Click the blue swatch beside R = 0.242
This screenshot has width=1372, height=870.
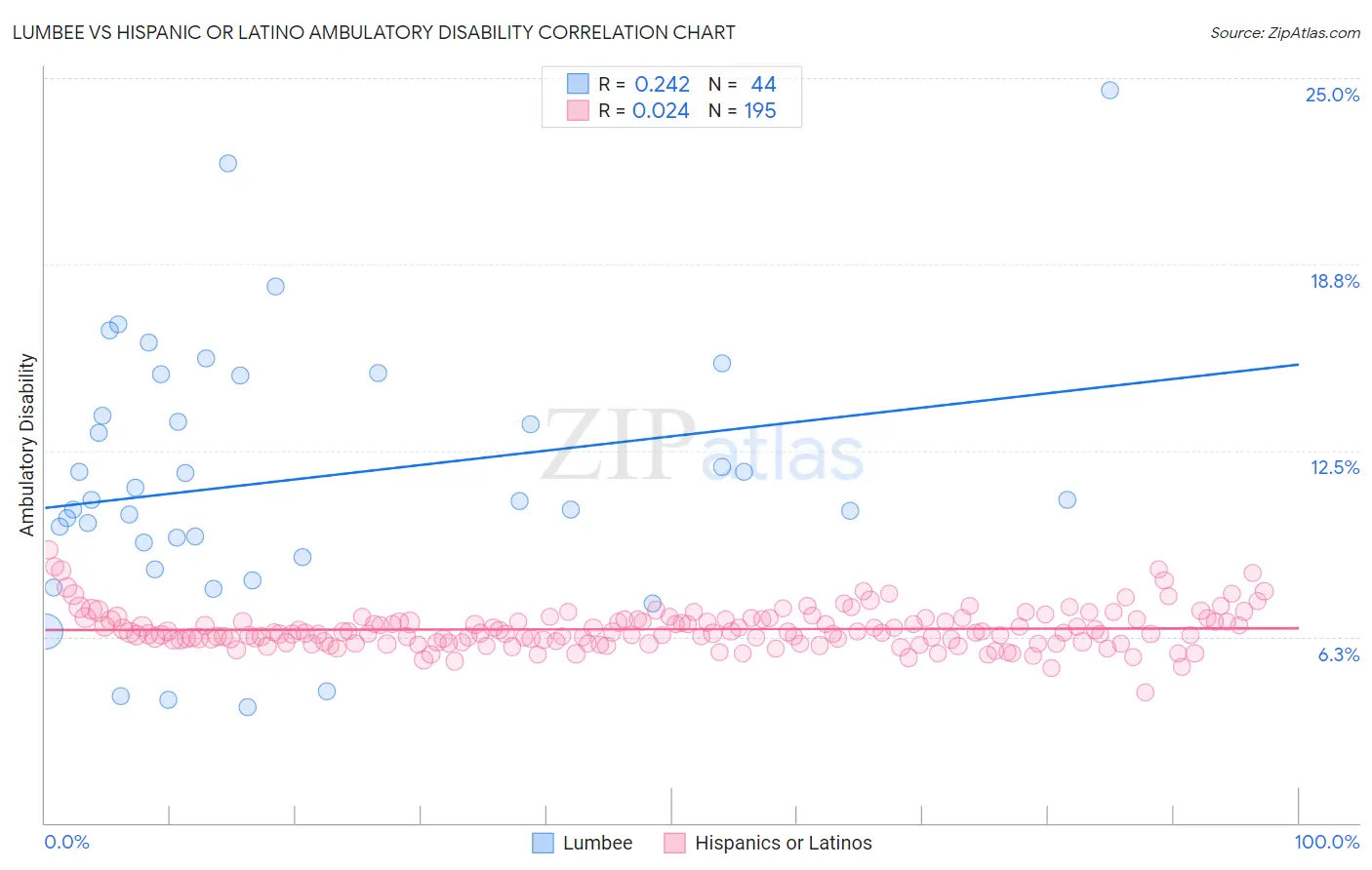578,84
